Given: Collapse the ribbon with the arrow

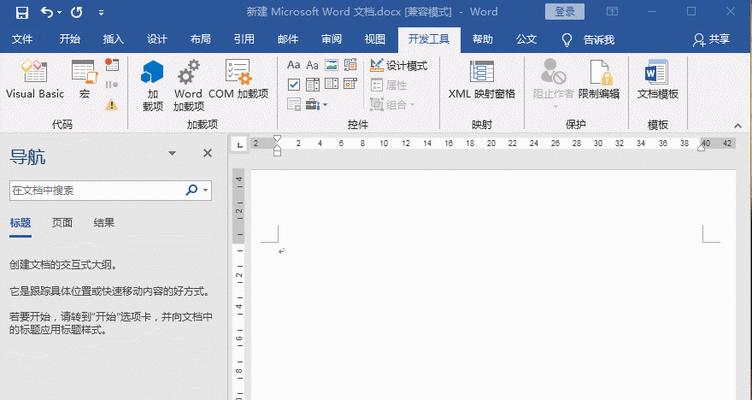Looking at the screenshot, I should 738,126.
